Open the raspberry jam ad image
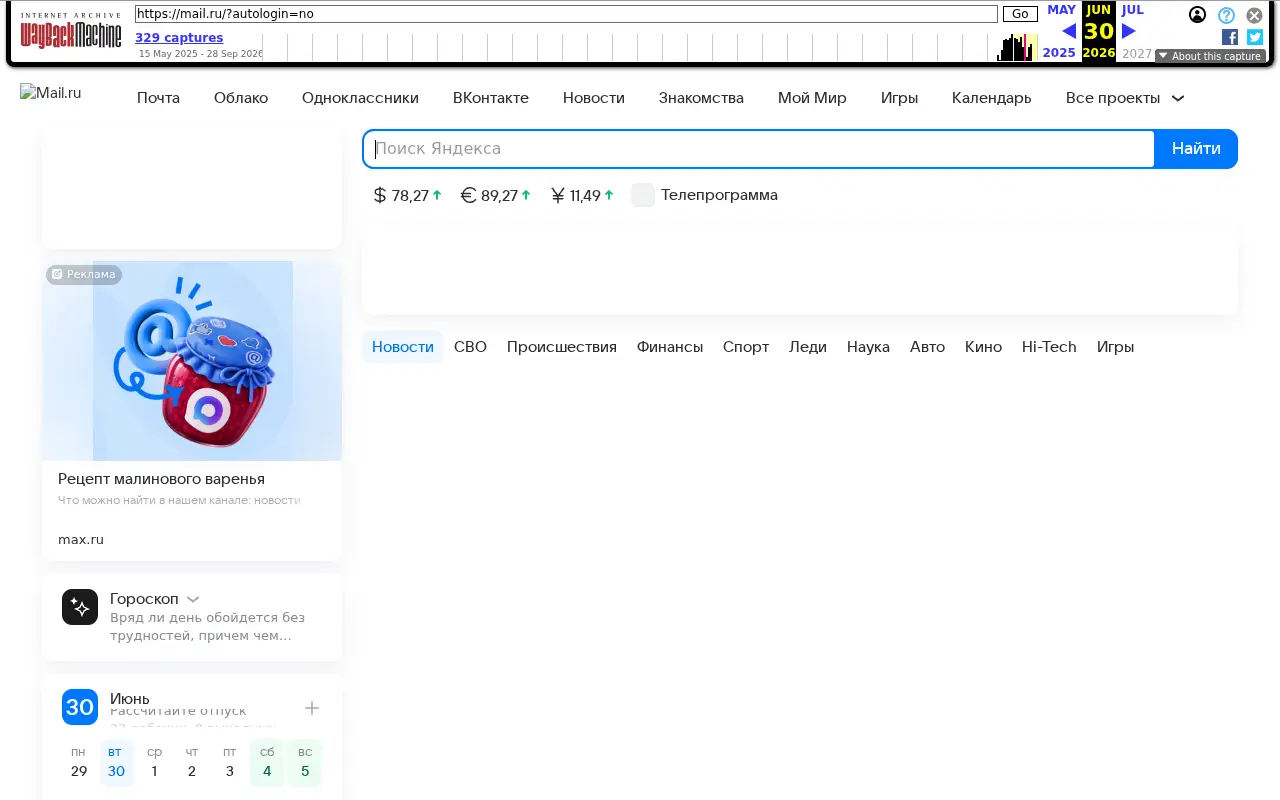 (x=192, y=361)
